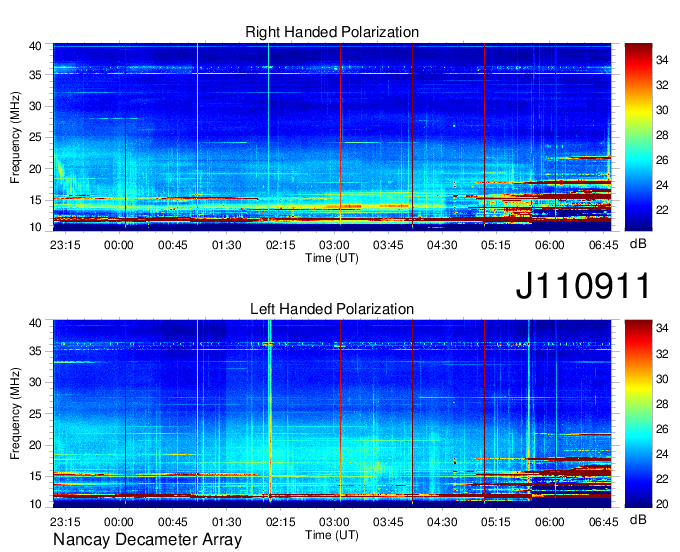Image resolution: width=680 pixels, height=552 pixels.
Task: Click 02:15 tick on Right Handed time axis
Action: click(x=281, y=245)
